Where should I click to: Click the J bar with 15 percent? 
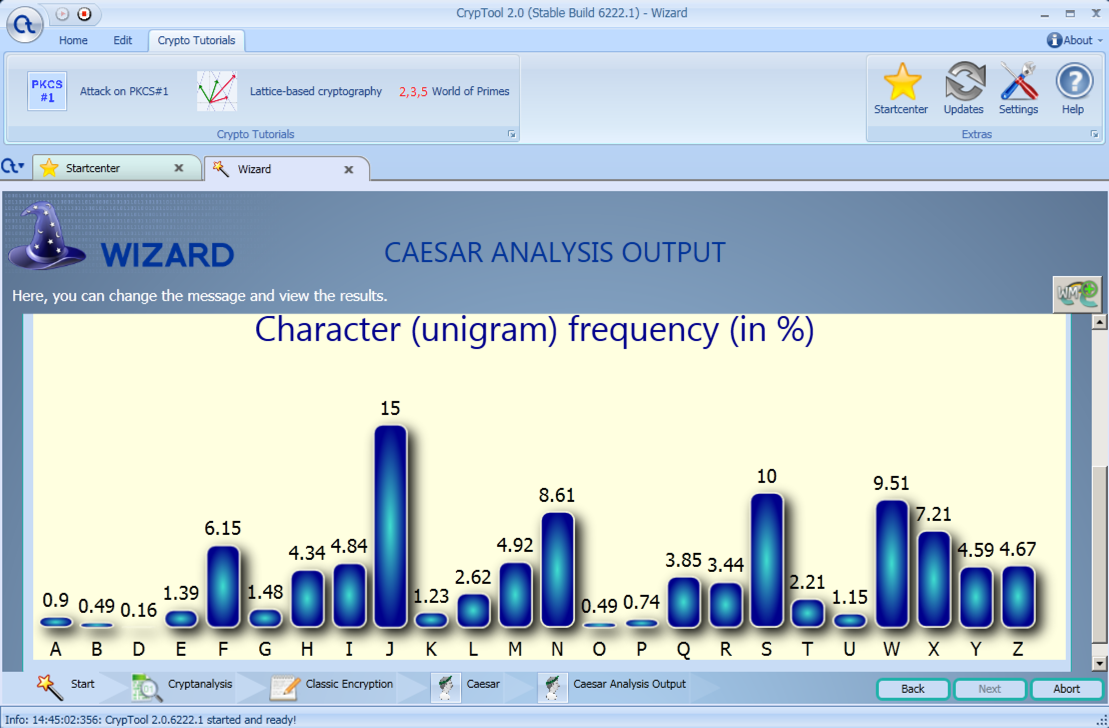pos(390,526)
